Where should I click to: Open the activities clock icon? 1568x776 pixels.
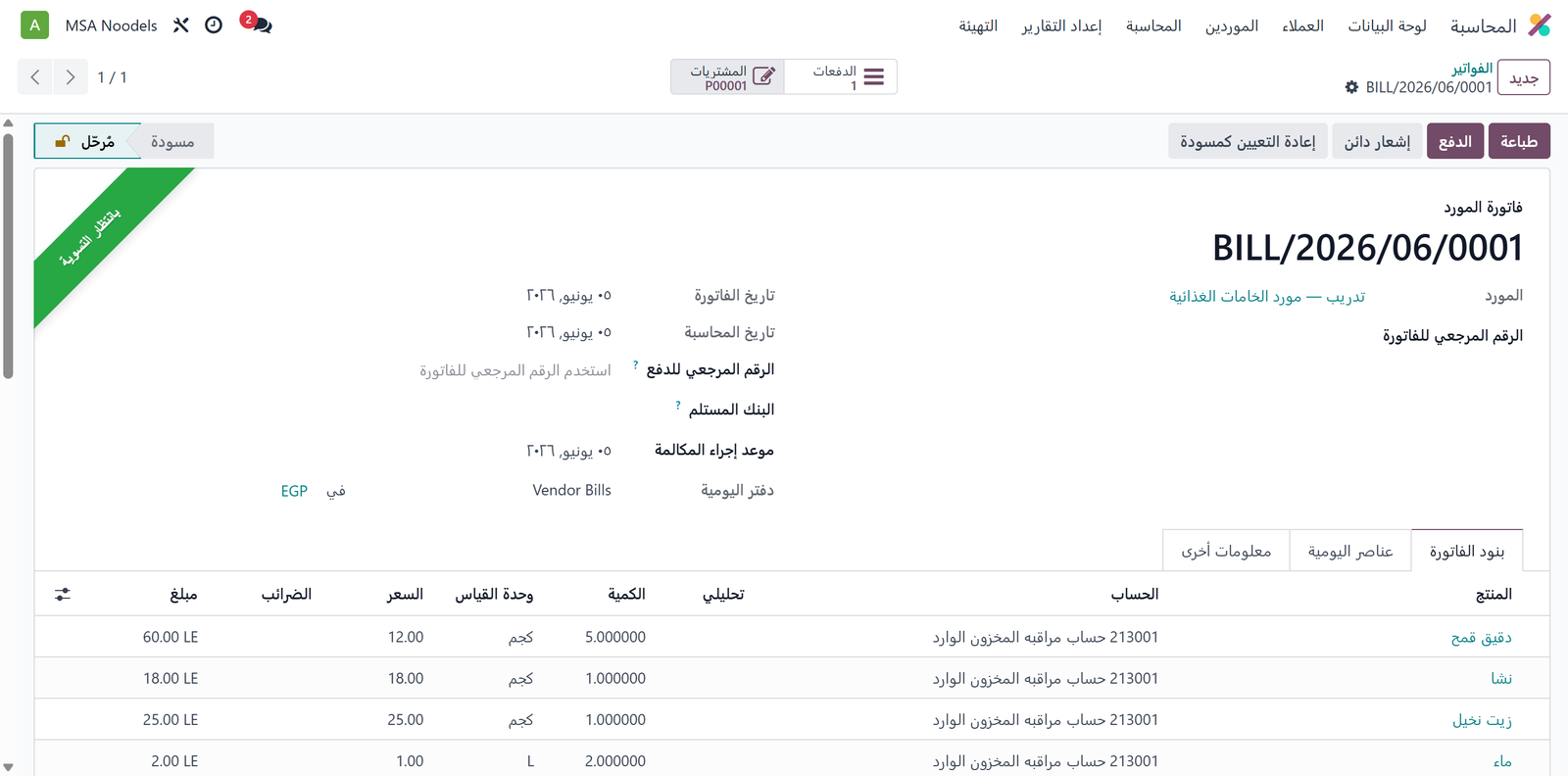click(214, 25)
